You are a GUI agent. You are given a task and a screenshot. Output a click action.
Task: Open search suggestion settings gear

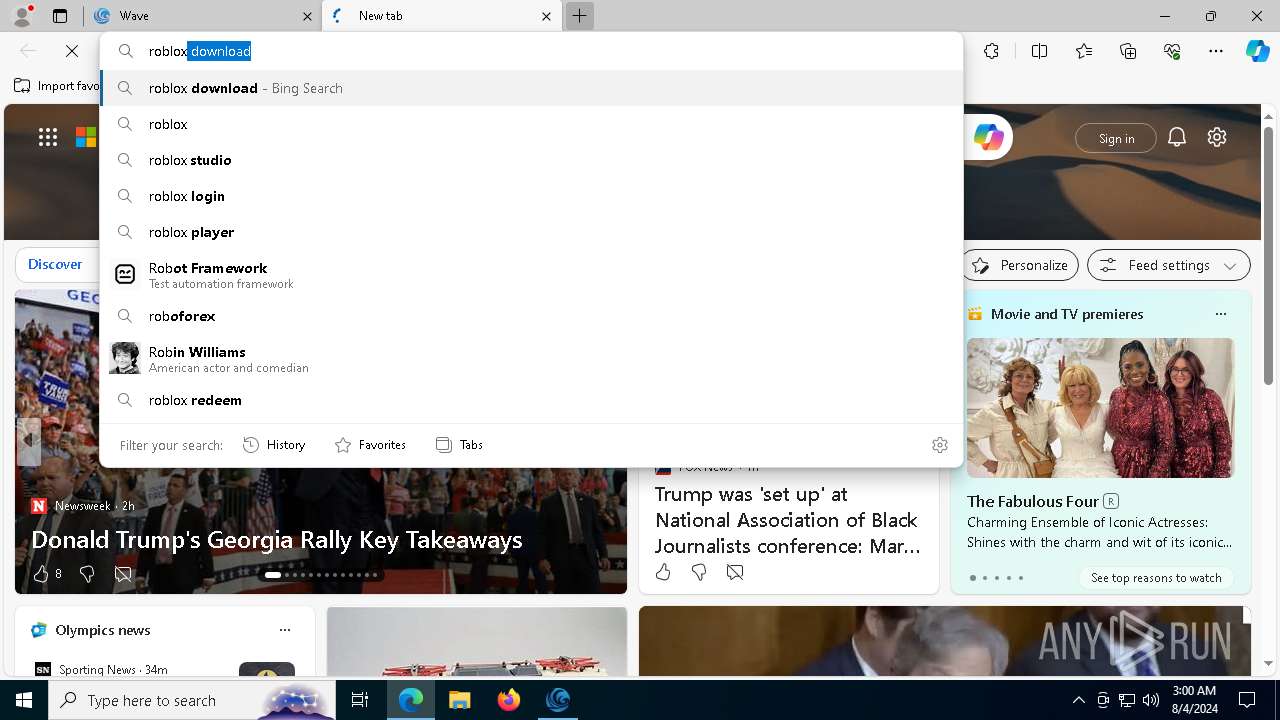point(939,445)
